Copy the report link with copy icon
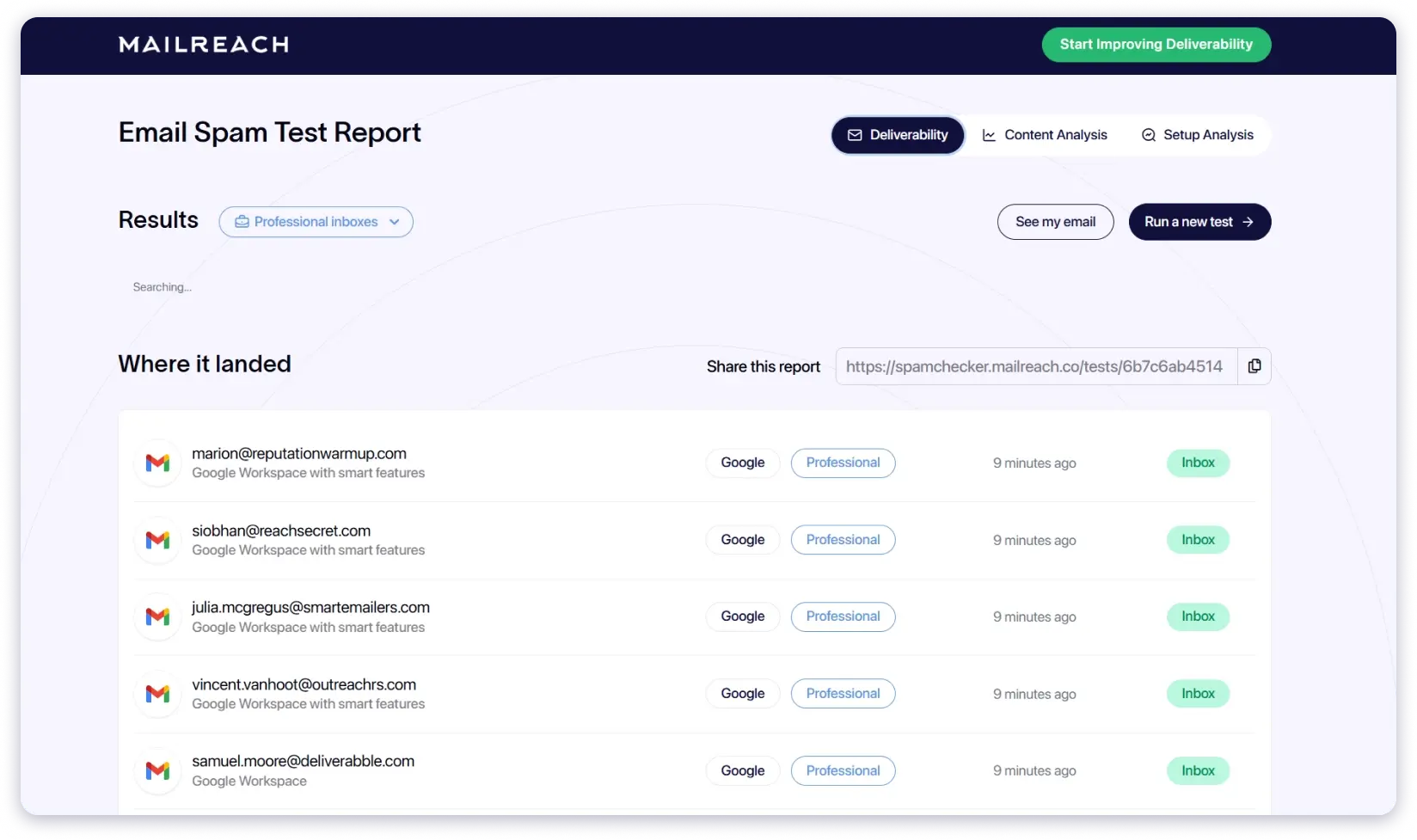Screen dimensions: 1417x840 pyautogui.click(x=1254, y=366)
